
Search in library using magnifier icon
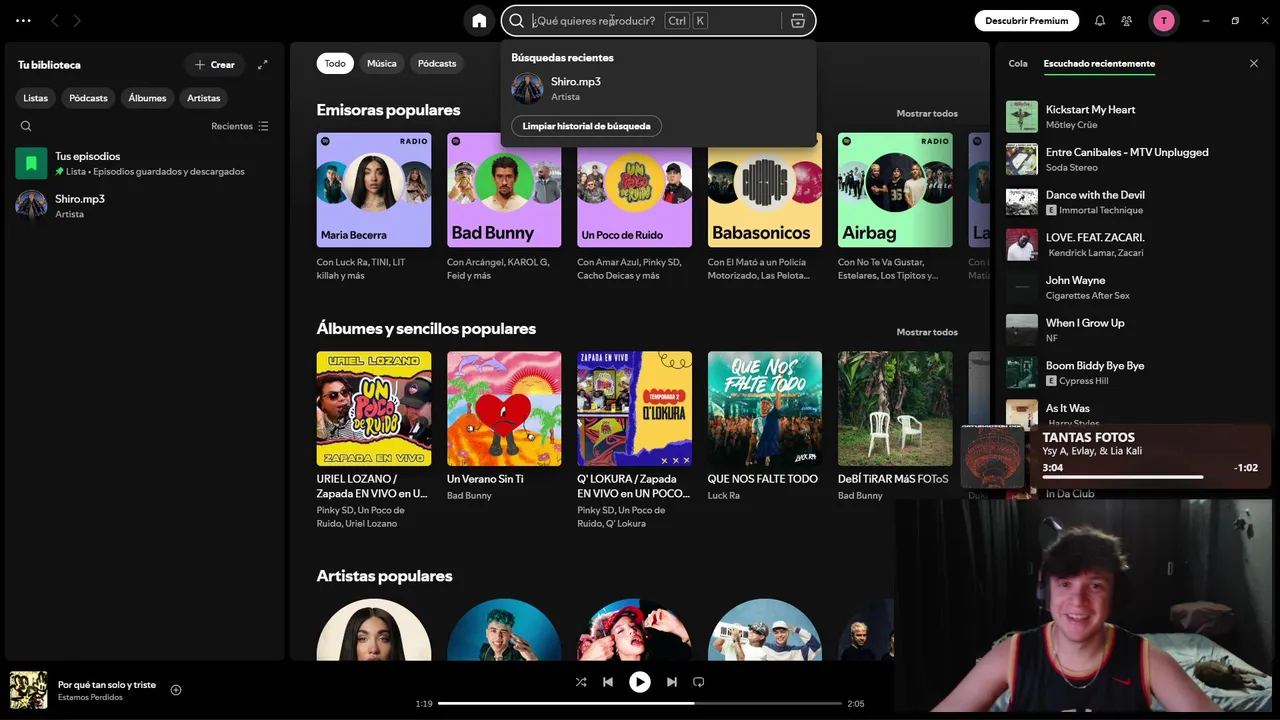pos(26,126)
